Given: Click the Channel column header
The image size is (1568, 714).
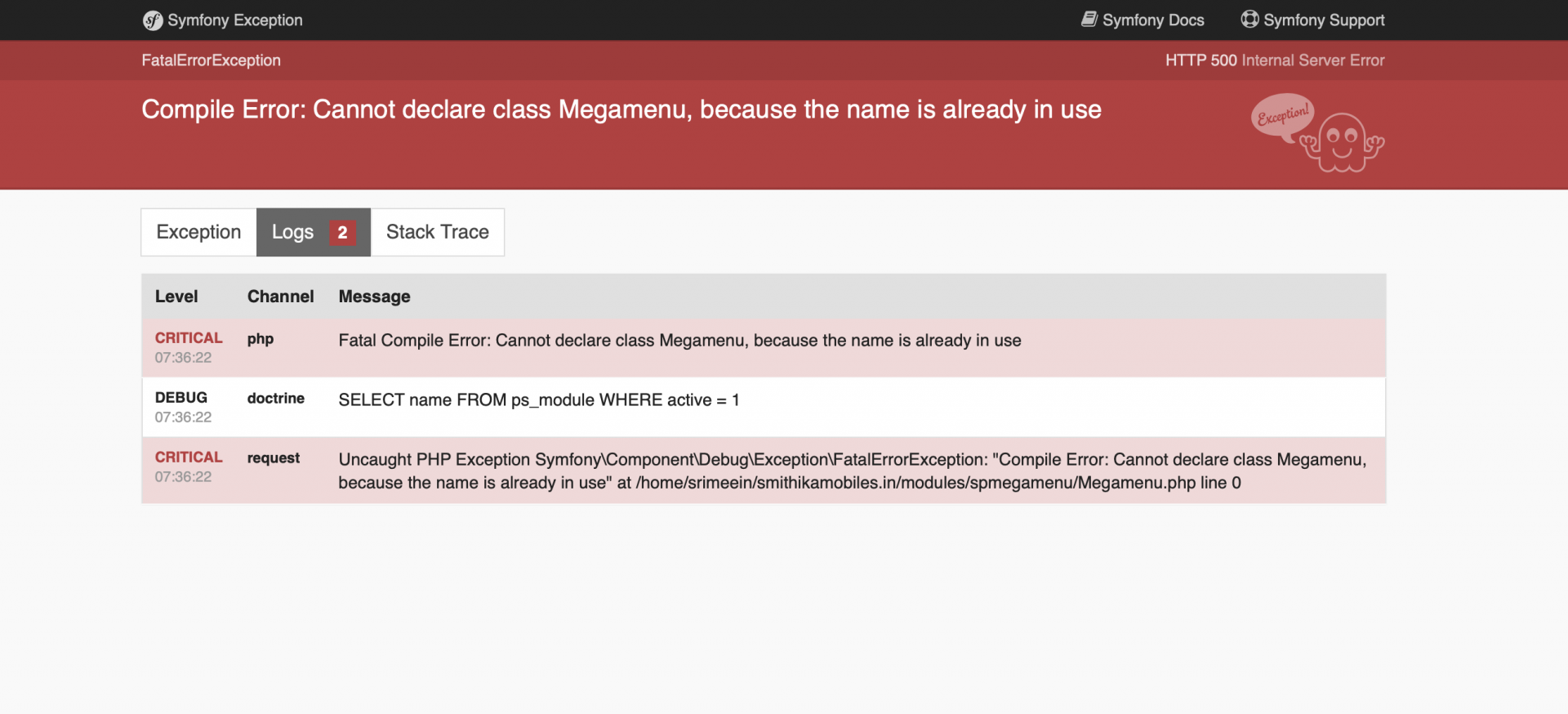Looking at the screenshot, I should coord(280,297).
